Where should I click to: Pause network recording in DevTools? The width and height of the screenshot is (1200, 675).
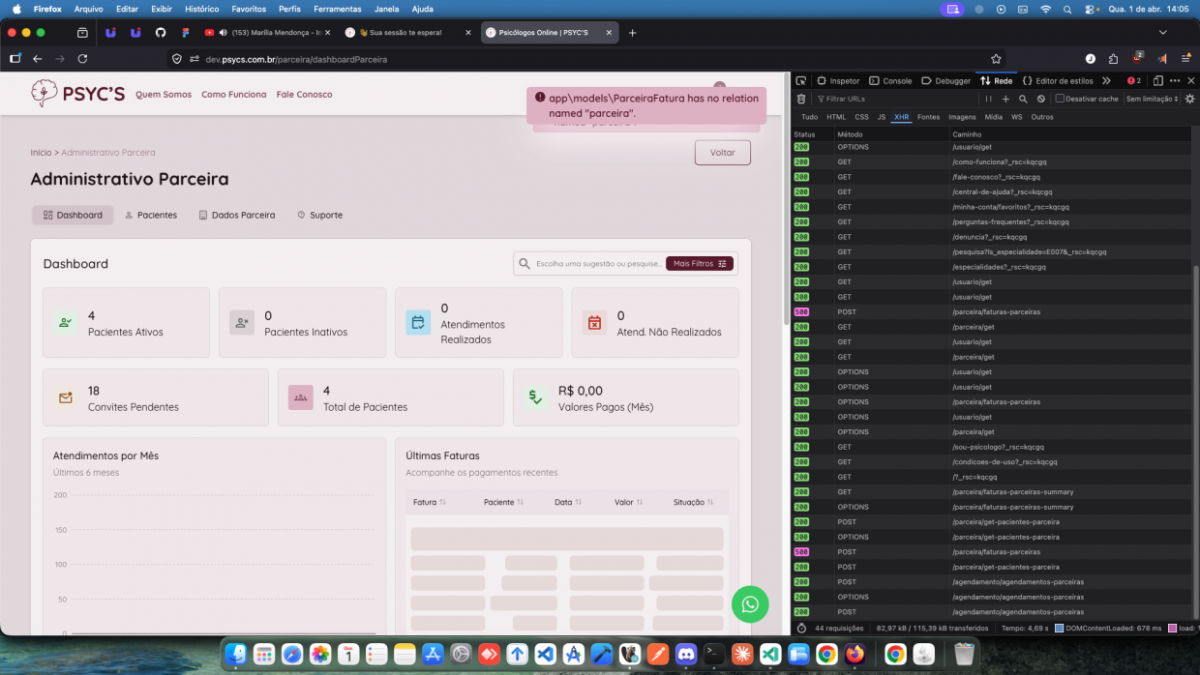[989, 99]
